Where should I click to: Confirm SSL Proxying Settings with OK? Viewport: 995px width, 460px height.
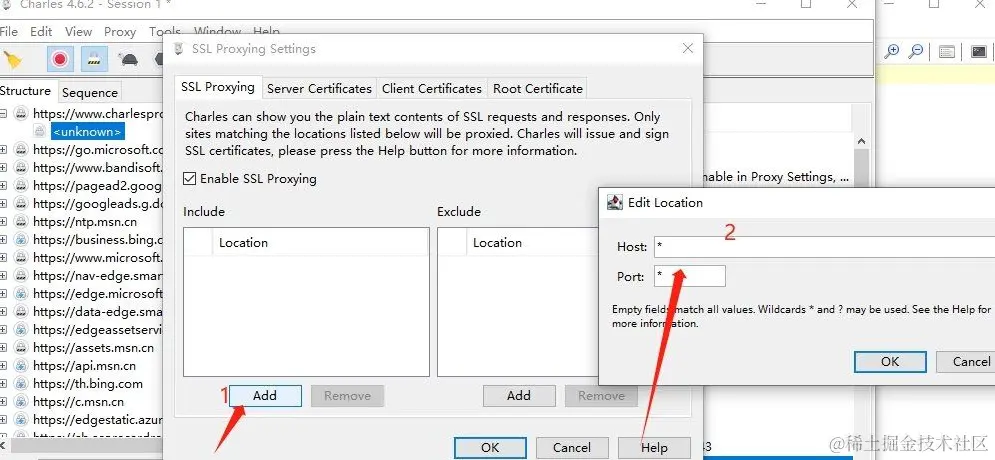pyautogui.click(x=490, y=448)
